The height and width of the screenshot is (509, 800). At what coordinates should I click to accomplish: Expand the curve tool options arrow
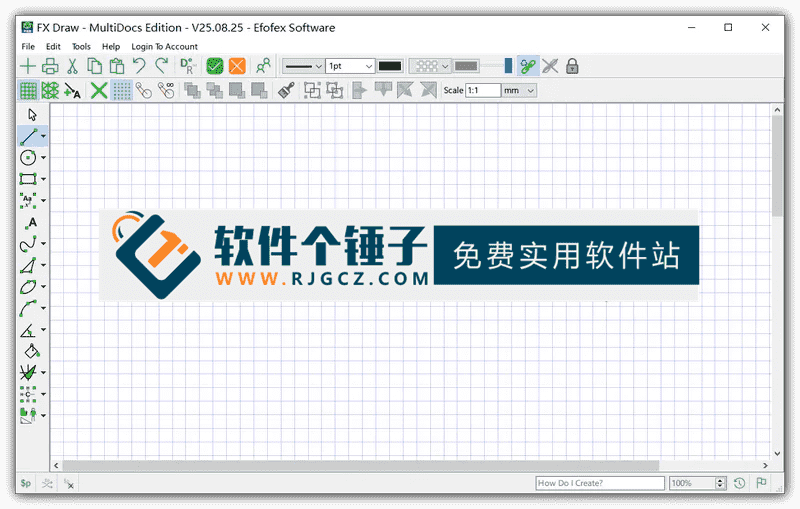[x=43, y=244]
